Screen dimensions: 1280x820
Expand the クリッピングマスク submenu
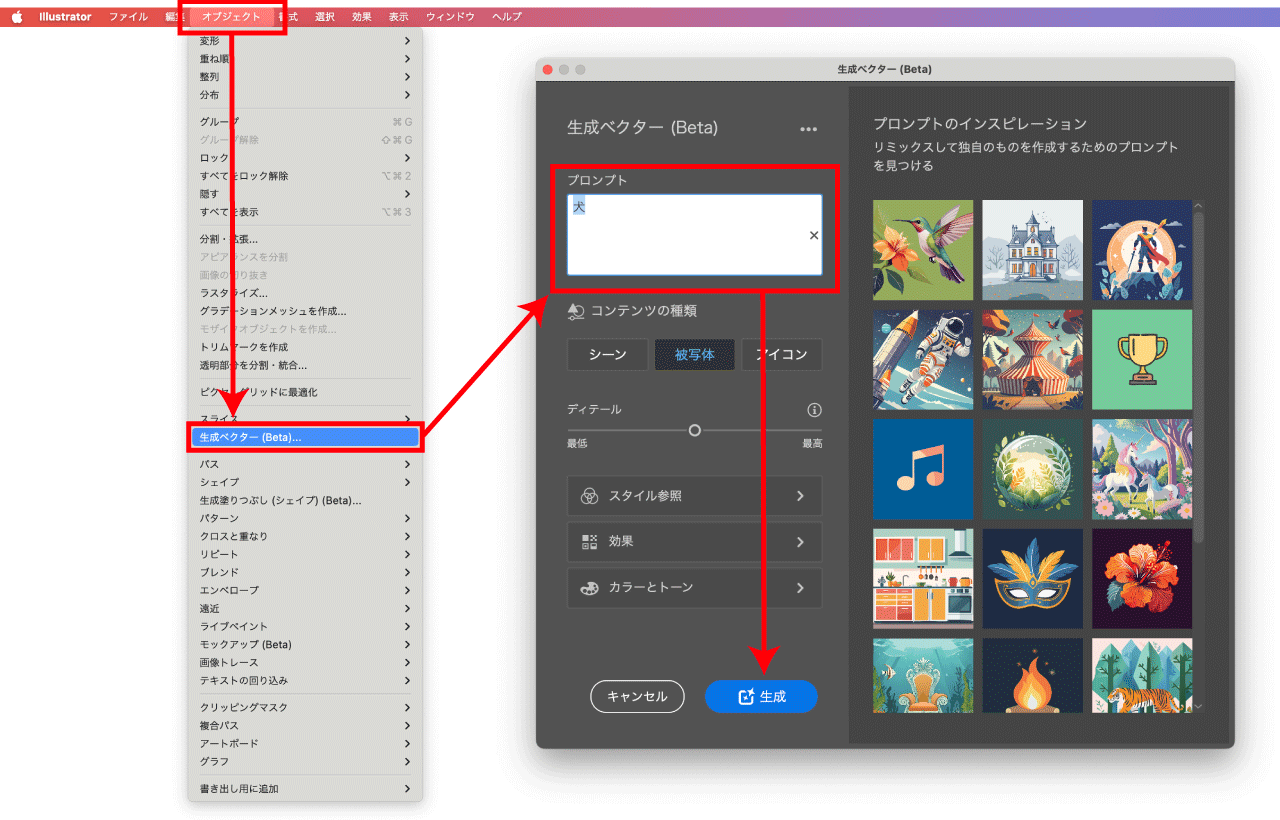305,707
